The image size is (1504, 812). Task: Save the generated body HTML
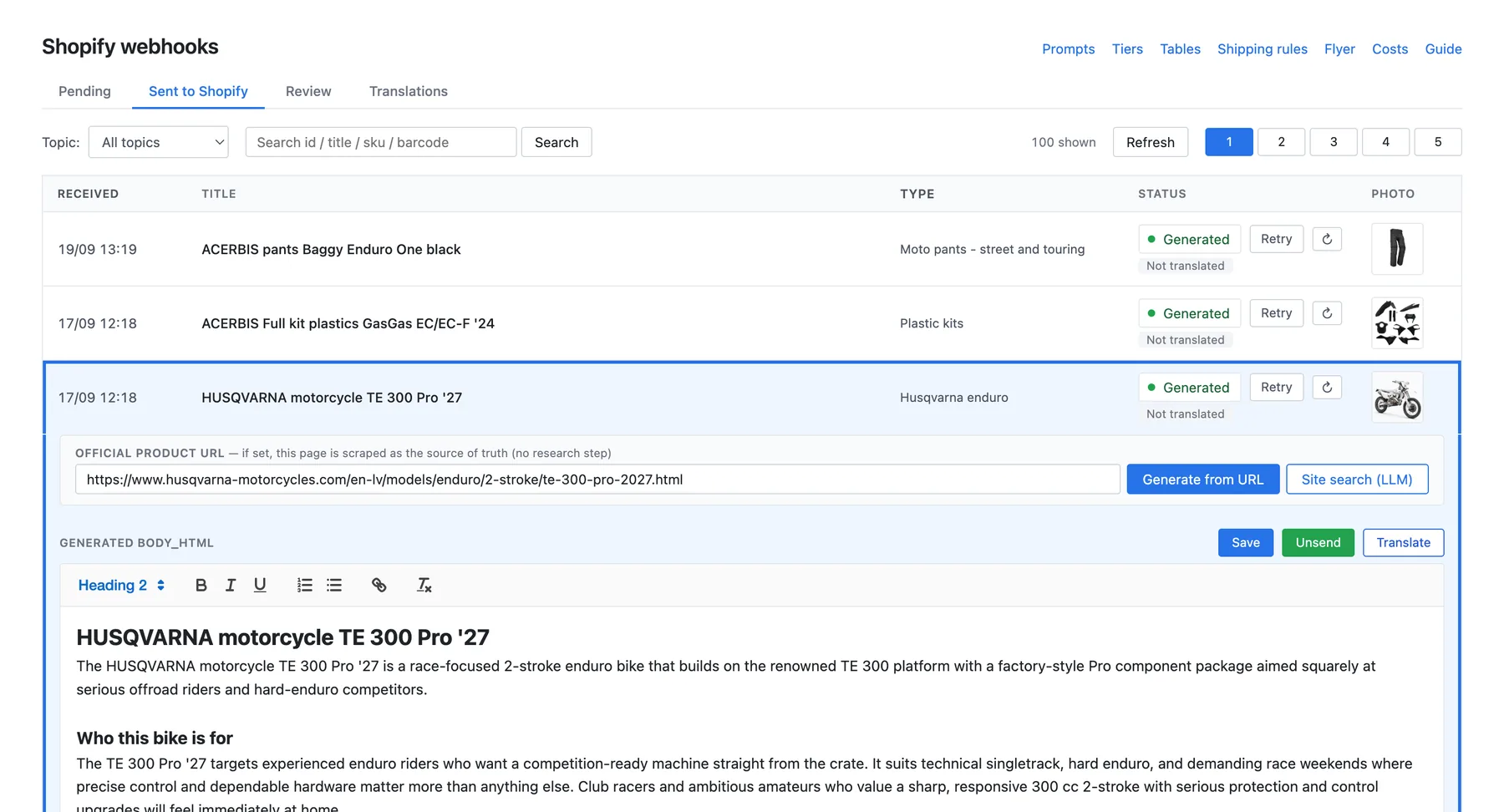tap(1245, 543)
